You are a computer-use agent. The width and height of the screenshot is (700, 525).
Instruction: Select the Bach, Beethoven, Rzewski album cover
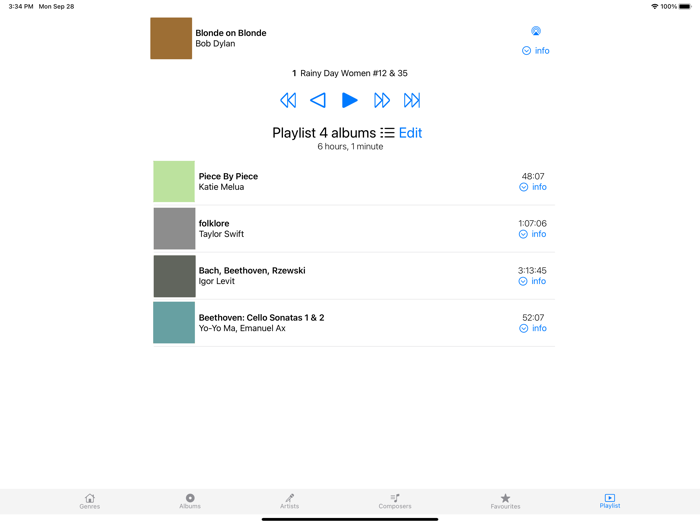click(x=174, y=276)
